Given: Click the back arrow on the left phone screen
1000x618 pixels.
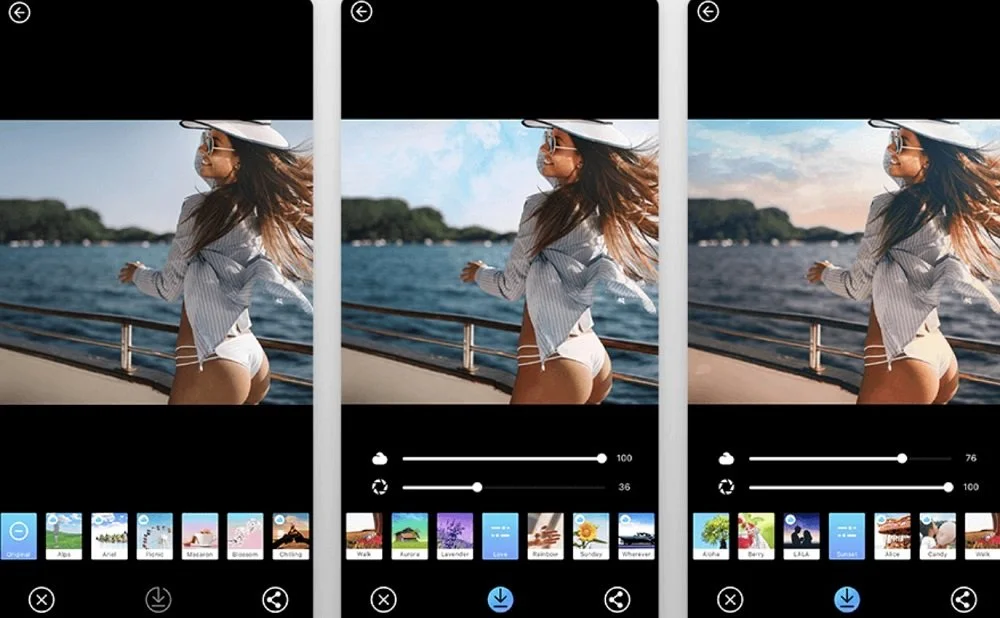Looking at the screenshot, I should coord(19,12).
